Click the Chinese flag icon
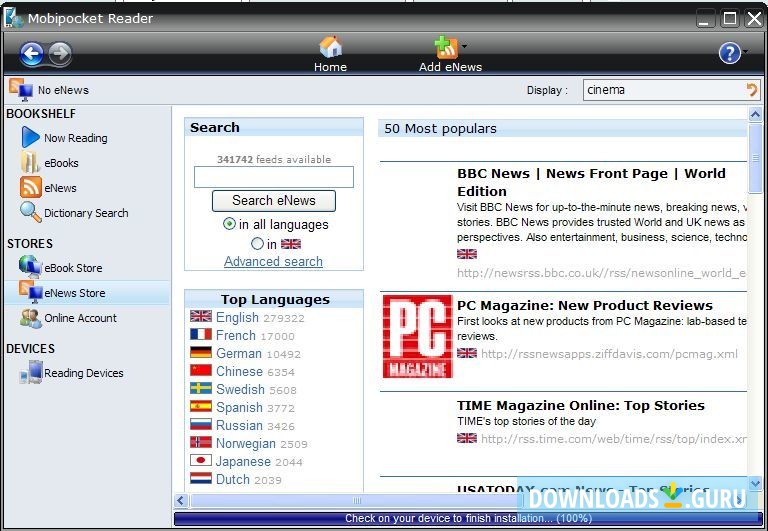This screenshot has height=531, width=768. pyautogui.click(x=201, y=370)
